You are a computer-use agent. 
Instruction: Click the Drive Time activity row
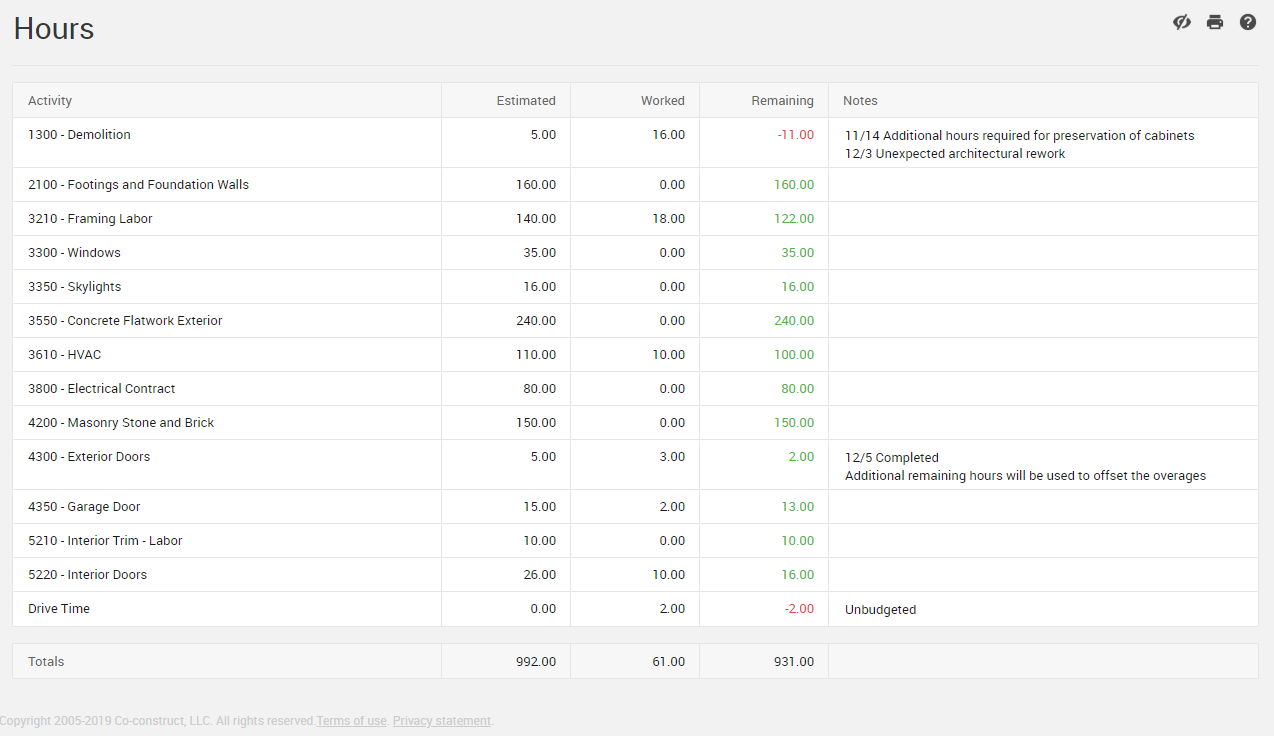(59, 609)
